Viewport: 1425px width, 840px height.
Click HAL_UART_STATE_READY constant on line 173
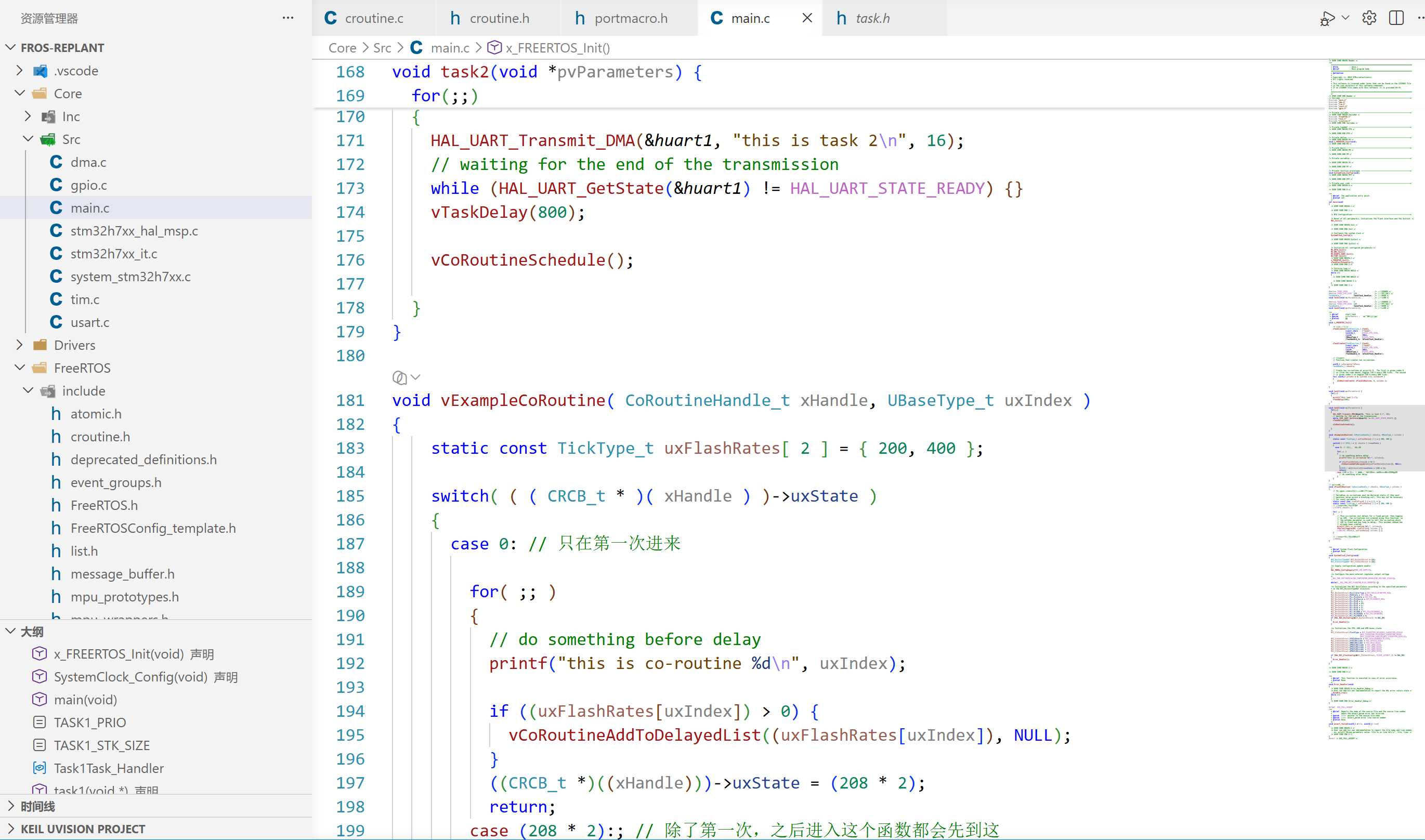click(886, 189)
